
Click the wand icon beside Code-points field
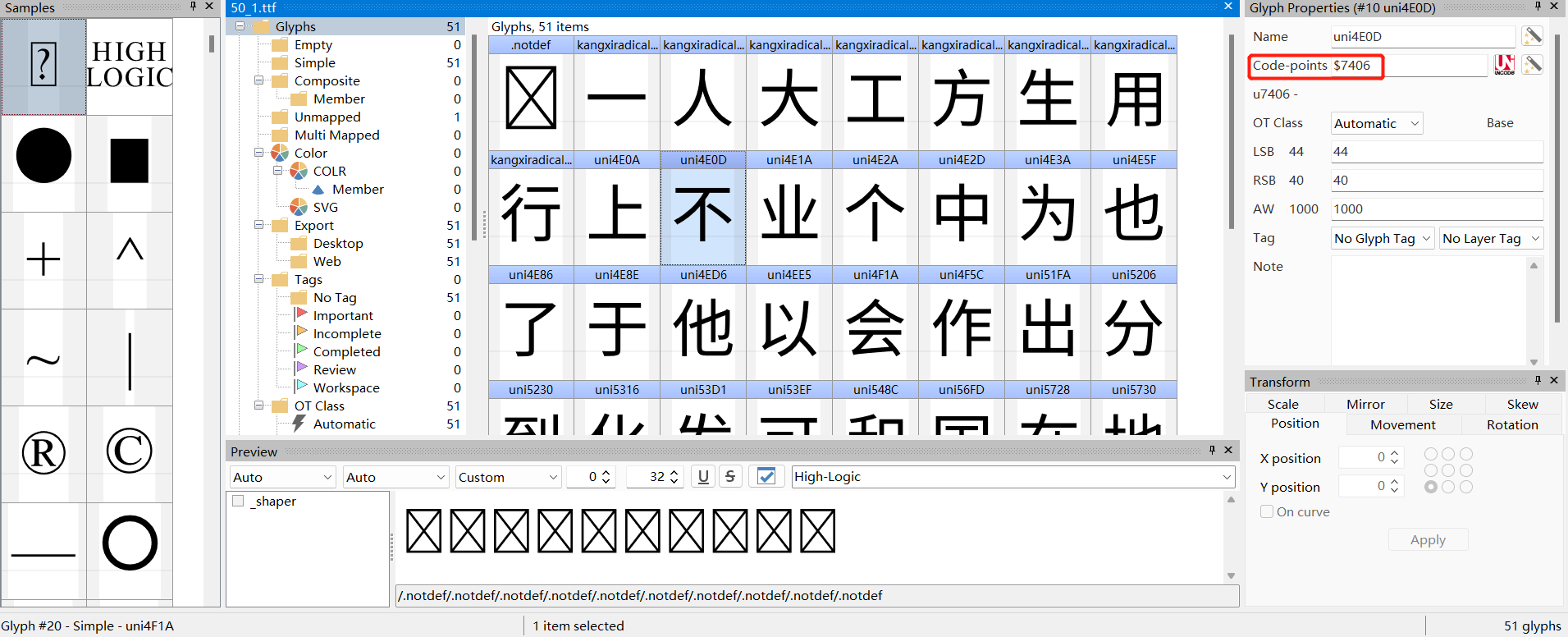[1531, 65]
